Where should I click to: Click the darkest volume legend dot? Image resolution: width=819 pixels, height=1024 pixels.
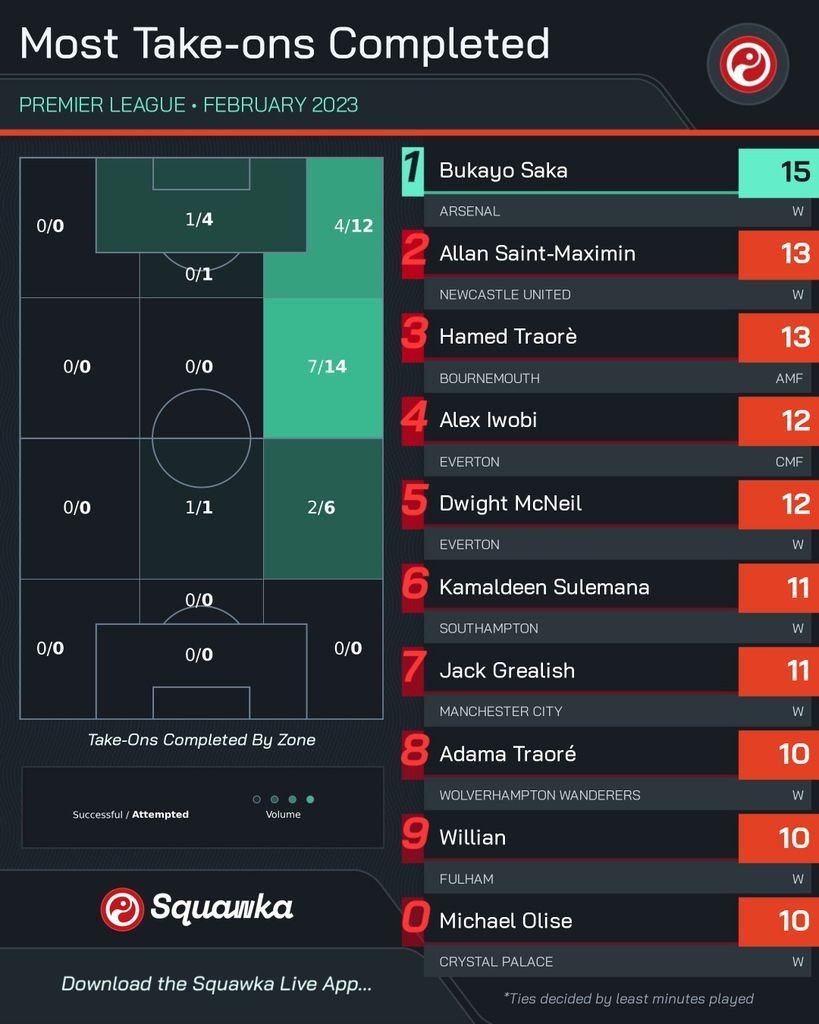[257, 799]
